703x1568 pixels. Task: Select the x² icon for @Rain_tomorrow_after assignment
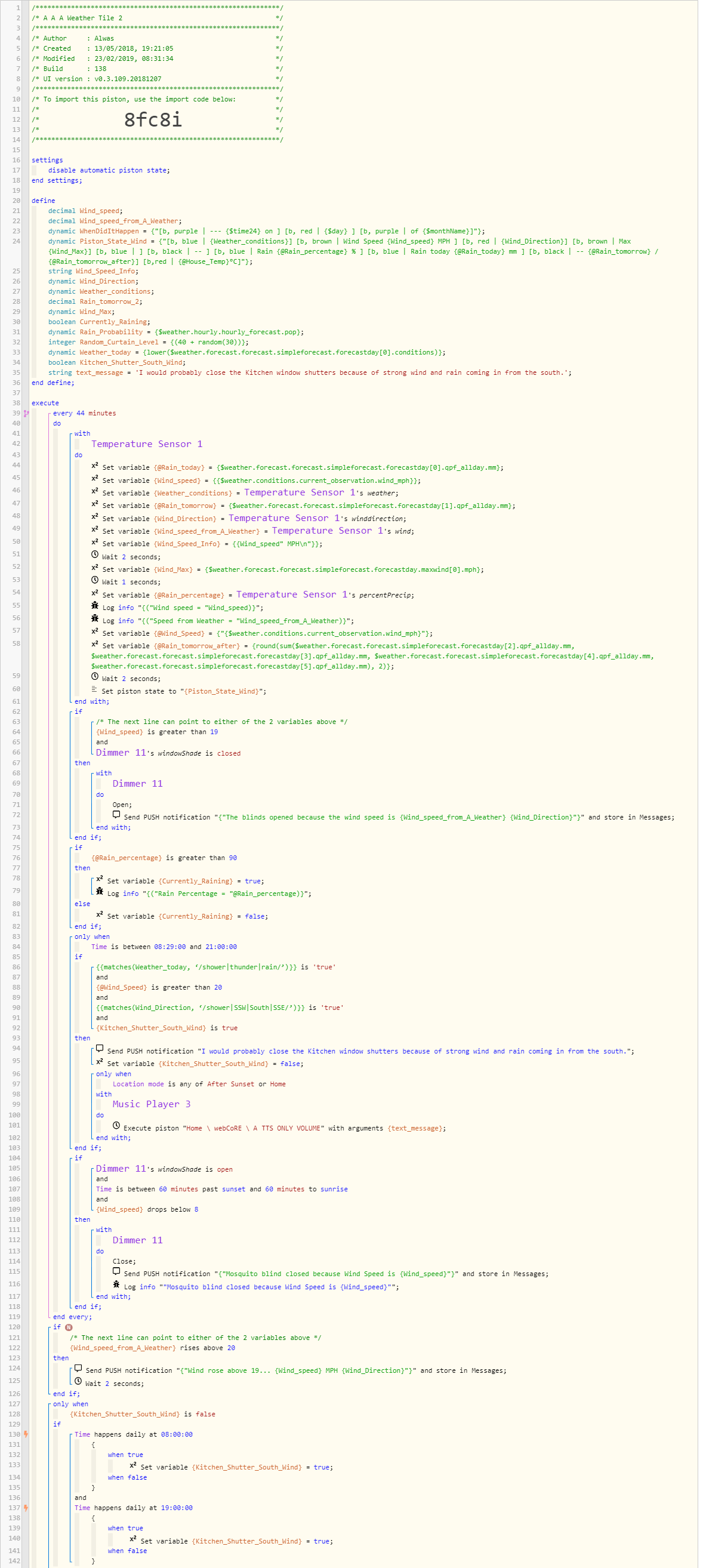coord(95,645)
